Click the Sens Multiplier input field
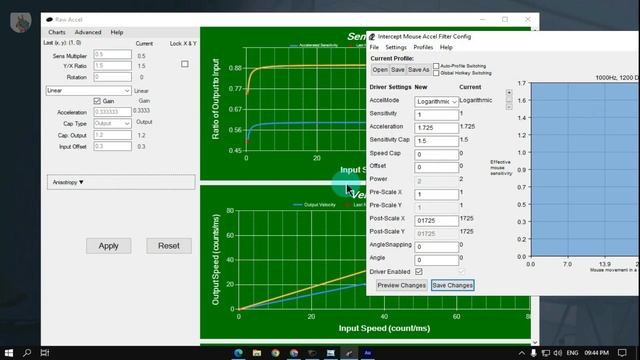Image resolution: width=640 pixels, height=360 pixels. tap(112, 54)
